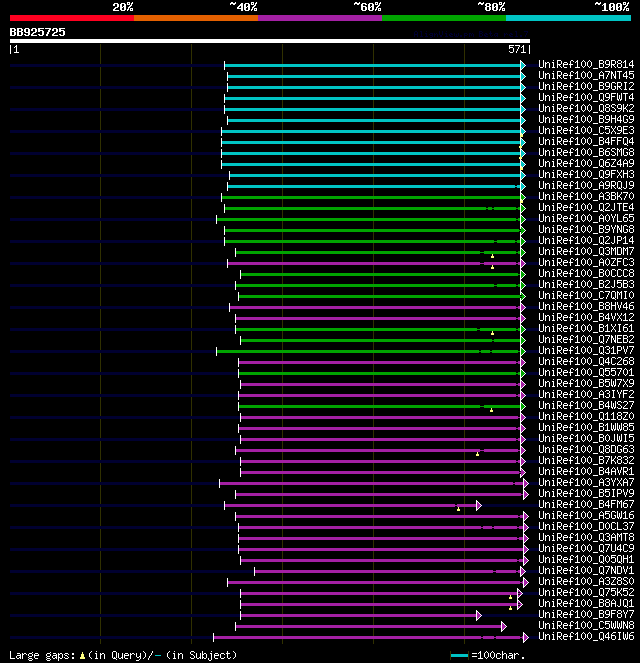Click the UniRef100_C5X9E3 label
The image size is (640, 663).
click(586, 131)
